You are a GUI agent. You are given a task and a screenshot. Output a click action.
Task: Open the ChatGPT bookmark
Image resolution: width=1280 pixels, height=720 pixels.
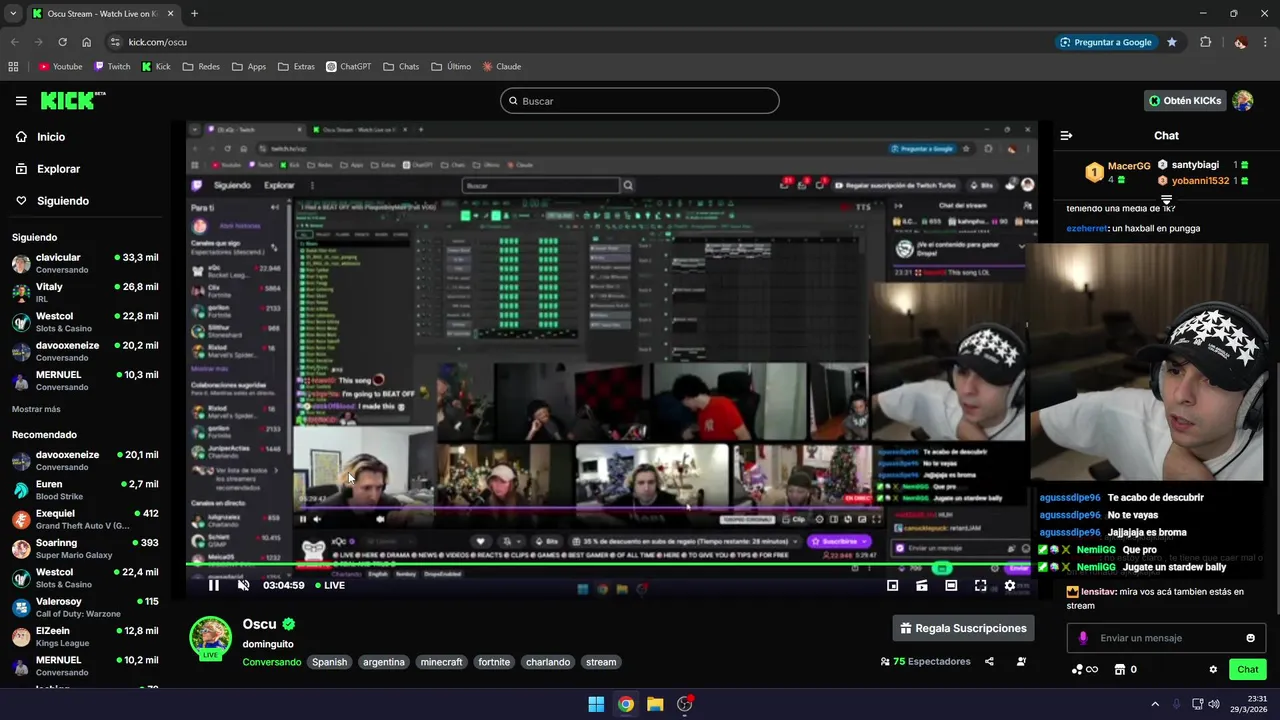click(348, 66)
